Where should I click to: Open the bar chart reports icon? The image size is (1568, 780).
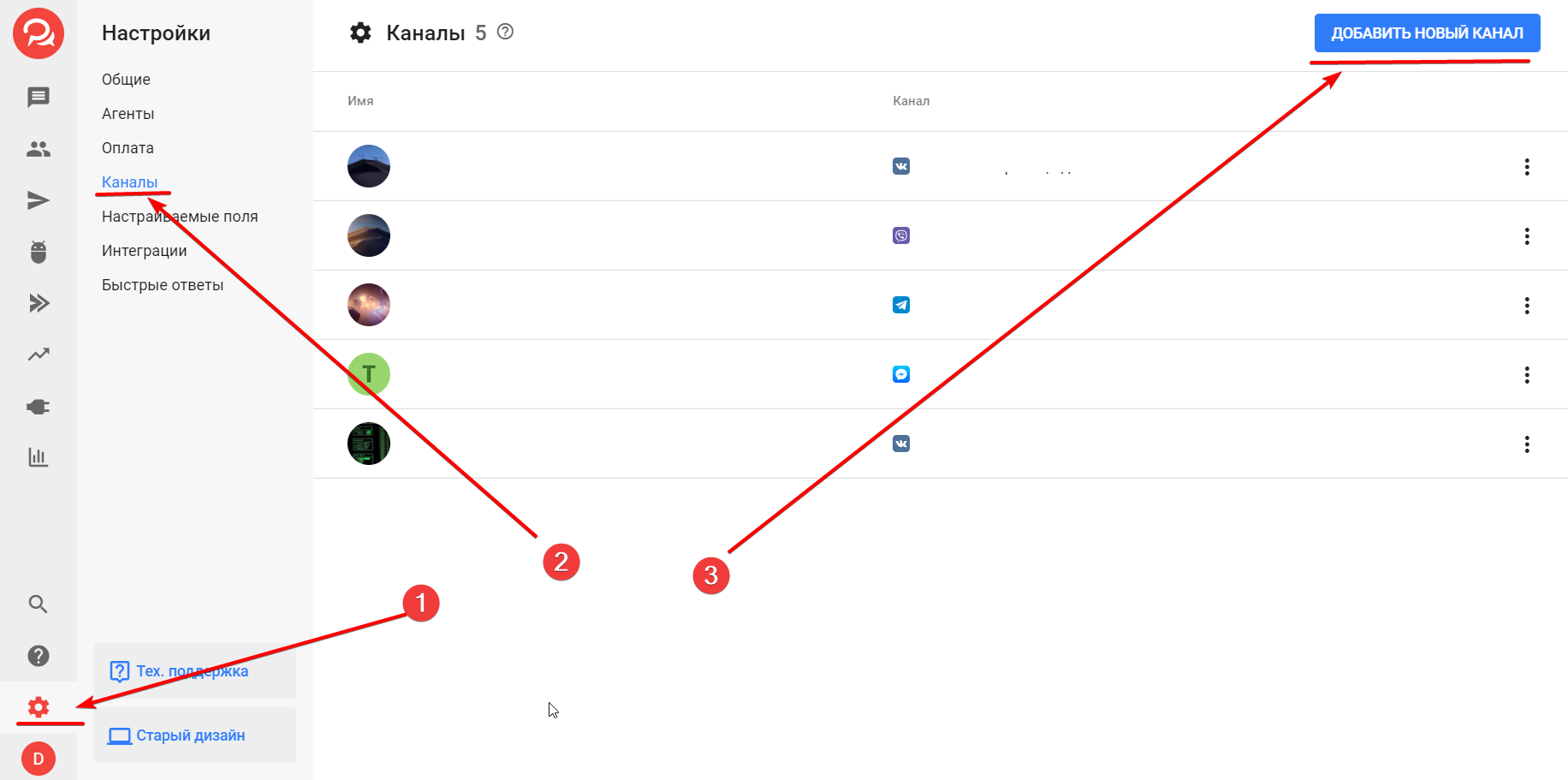click(x=39, y=457)
